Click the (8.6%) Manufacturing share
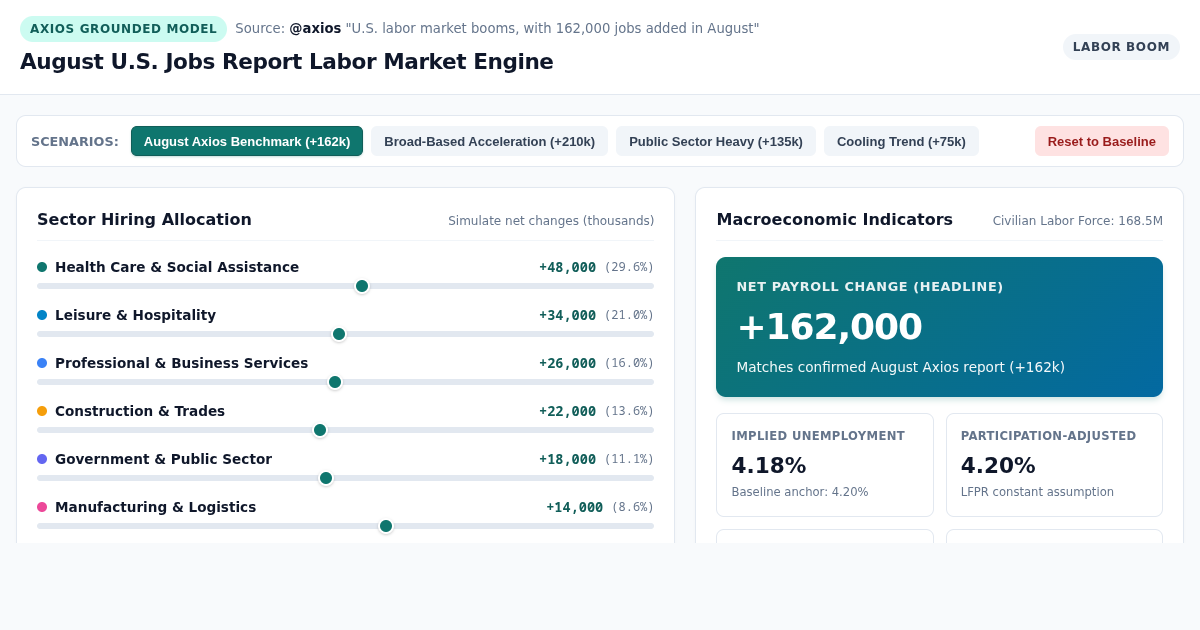 click(x=633, y=507)
